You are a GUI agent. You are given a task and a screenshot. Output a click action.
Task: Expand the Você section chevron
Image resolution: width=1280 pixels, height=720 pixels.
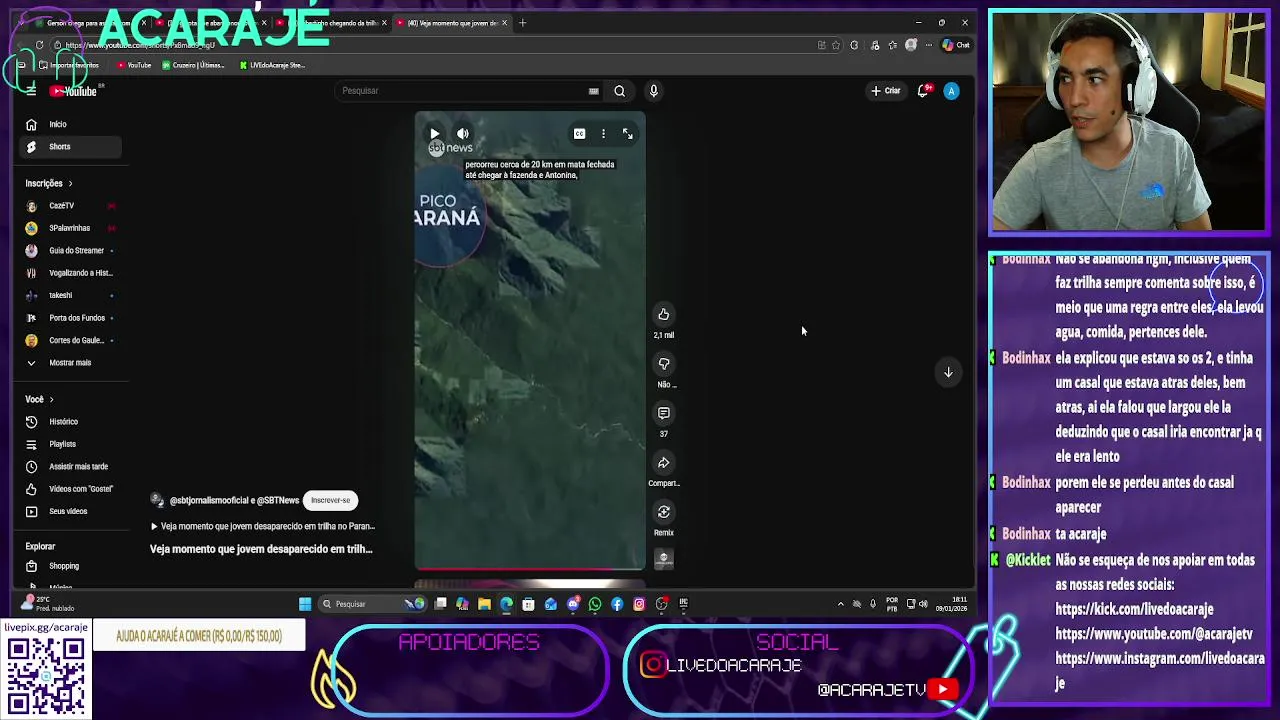(x=51, y=400)
